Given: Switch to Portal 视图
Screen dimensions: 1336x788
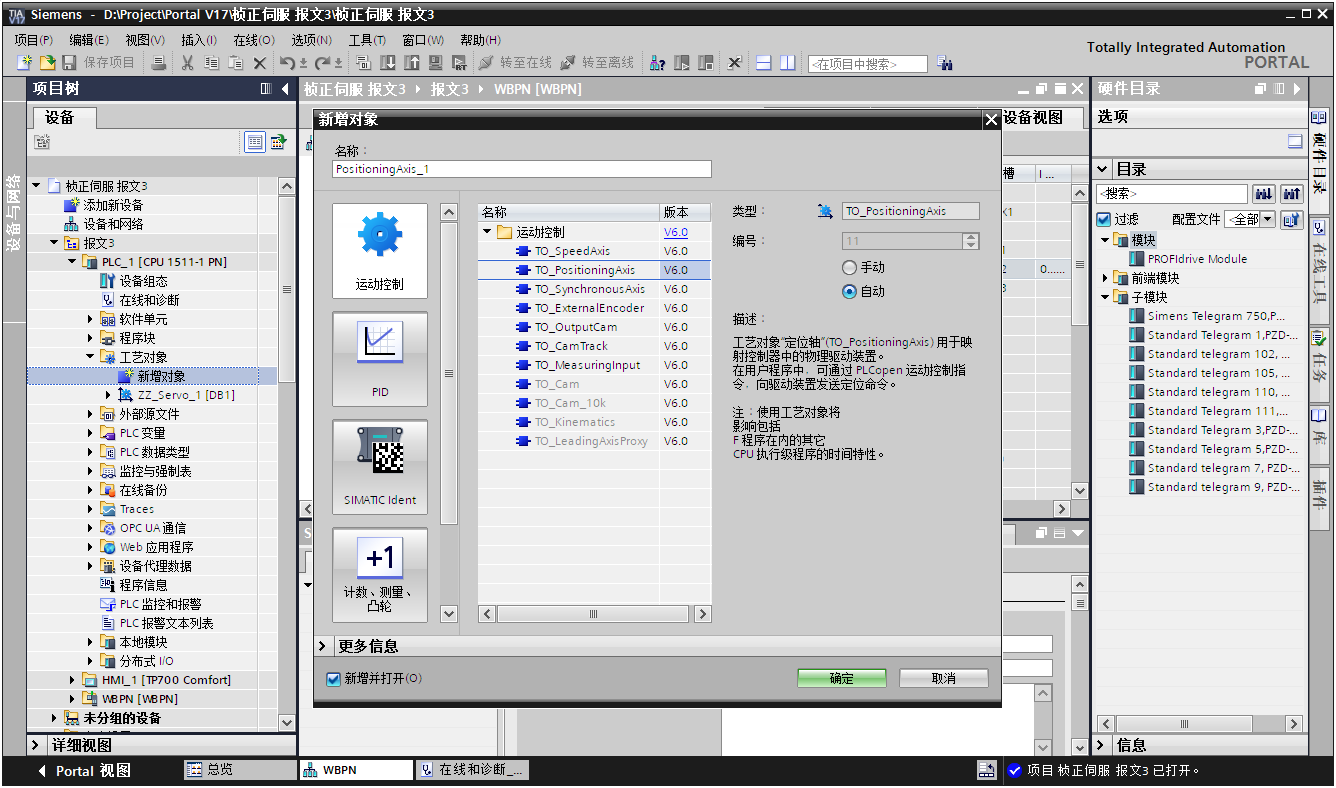Looking at the screenshot, I should [x=85, y=771].
